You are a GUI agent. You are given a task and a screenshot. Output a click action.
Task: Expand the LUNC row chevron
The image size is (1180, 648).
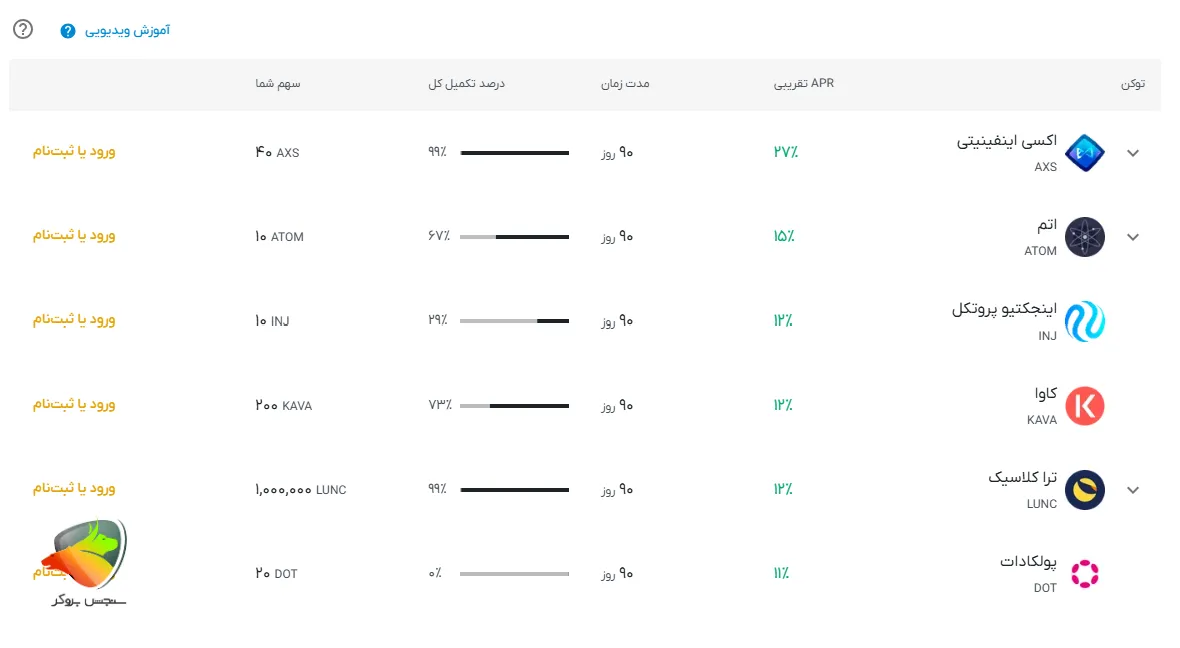1133,490
